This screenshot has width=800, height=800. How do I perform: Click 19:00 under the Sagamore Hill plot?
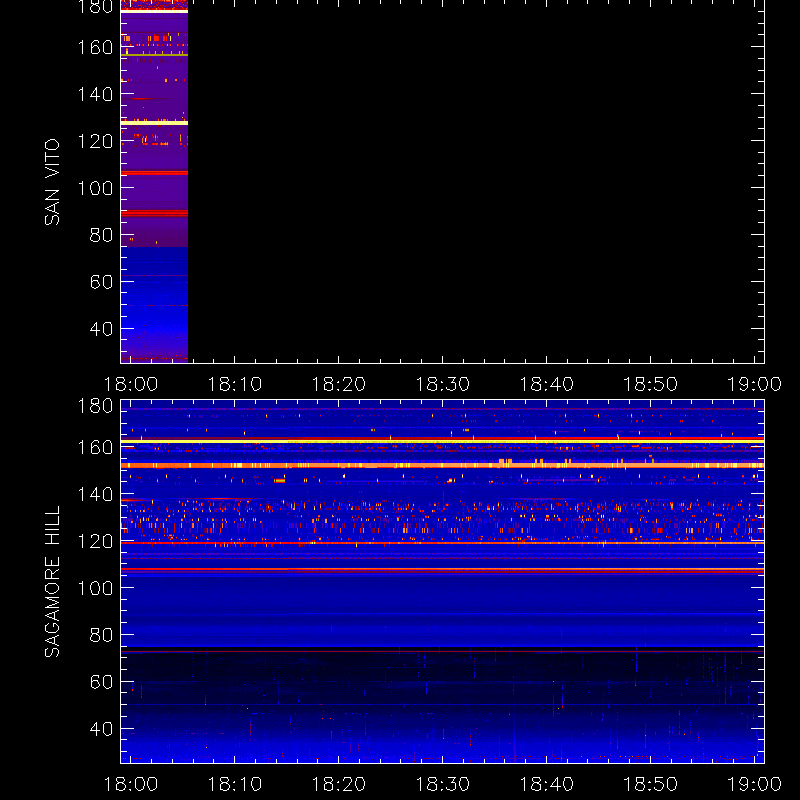click(755, 784)
